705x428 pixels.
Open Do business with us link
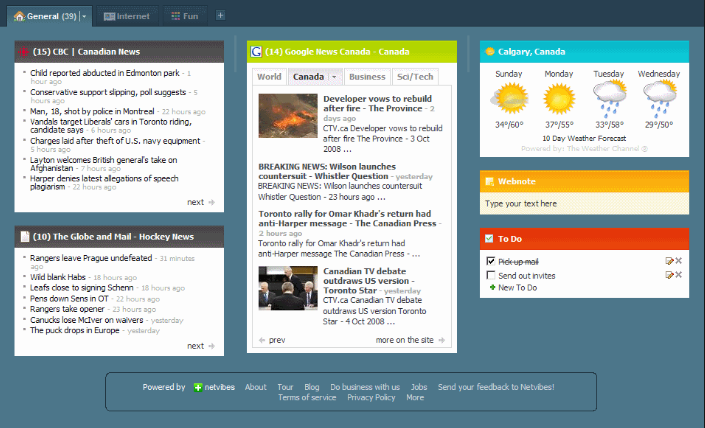coord(365,387)
